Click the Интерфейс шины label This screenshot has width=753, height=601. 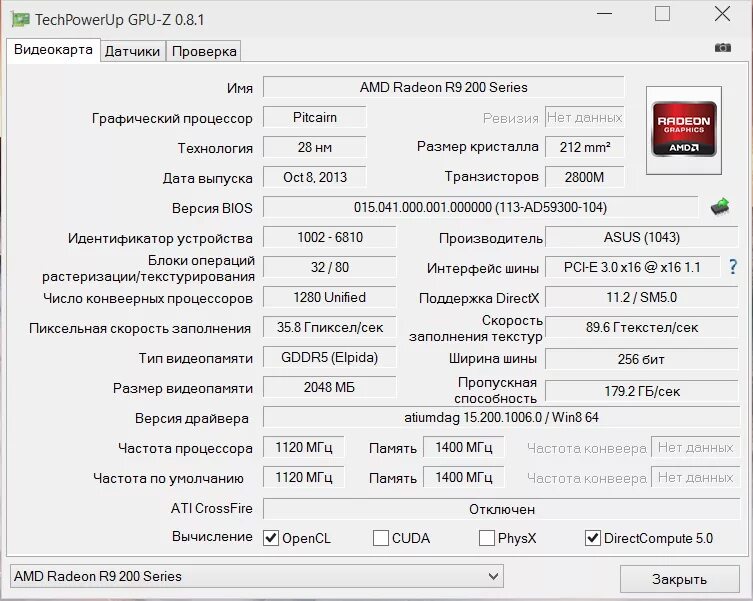click(x=483, y=268)
